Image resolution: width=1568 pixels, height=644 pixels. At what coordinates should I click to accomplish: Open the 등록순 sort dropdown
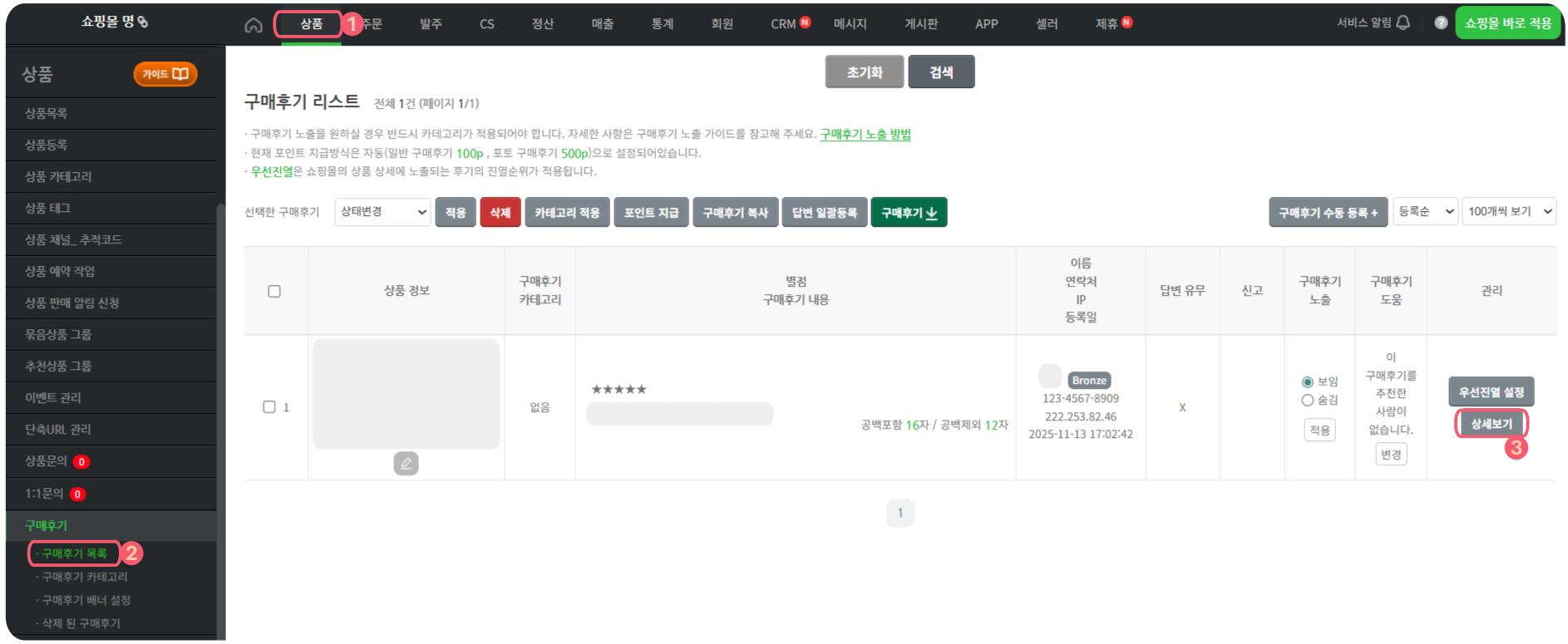pos(1425,212)
